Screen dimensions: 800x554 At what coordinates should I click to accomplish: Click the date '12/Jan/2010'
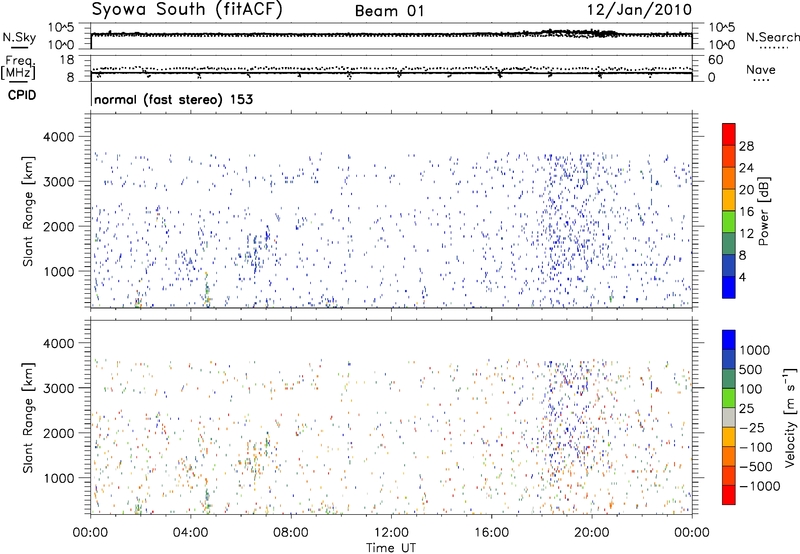[x=639, y=9]
